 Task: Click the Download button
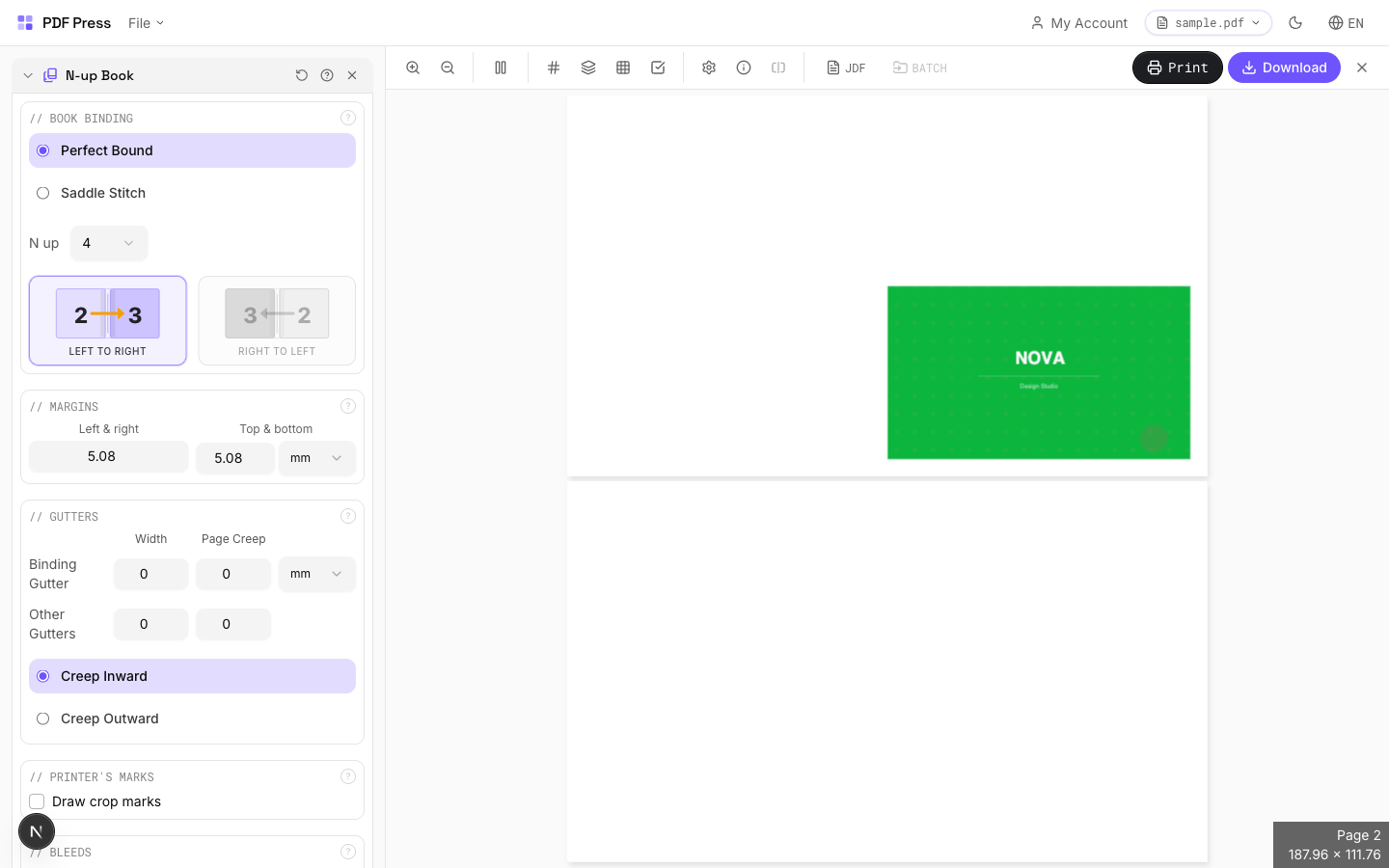click(1284, 68)
